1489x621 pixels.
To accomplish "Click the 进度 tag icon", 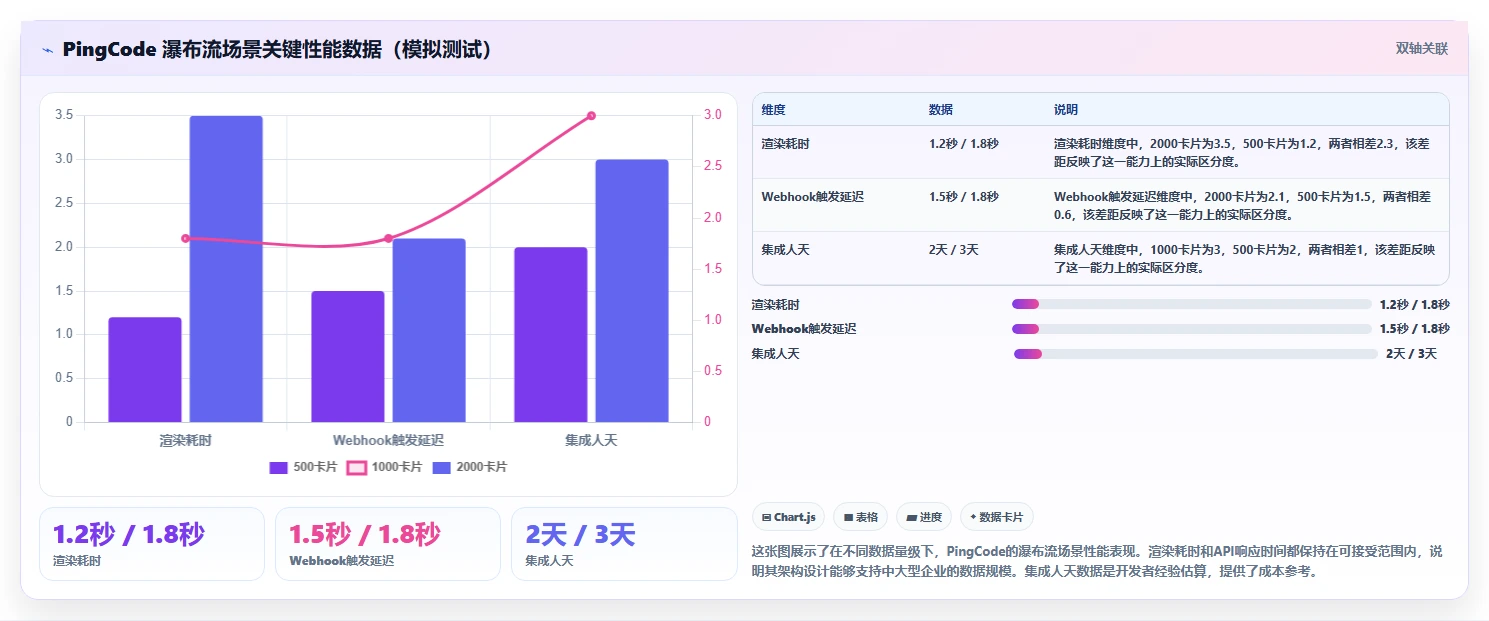I will tap(911, 518).
